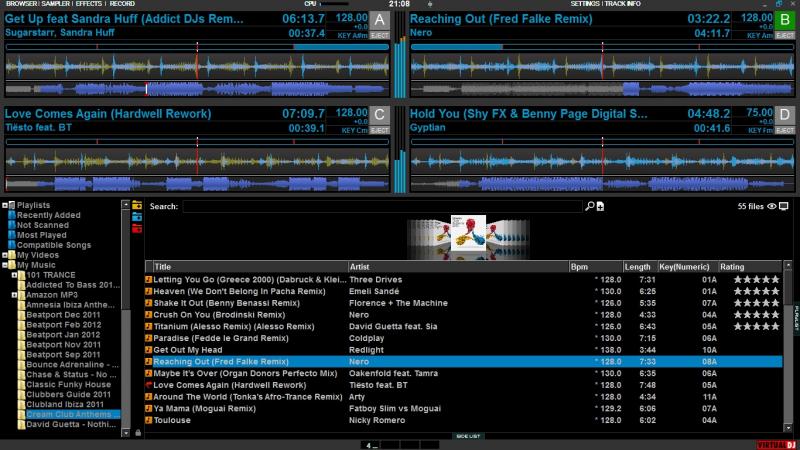
Task: Open the RECORD tab
Action: click(x=122, y=4)
